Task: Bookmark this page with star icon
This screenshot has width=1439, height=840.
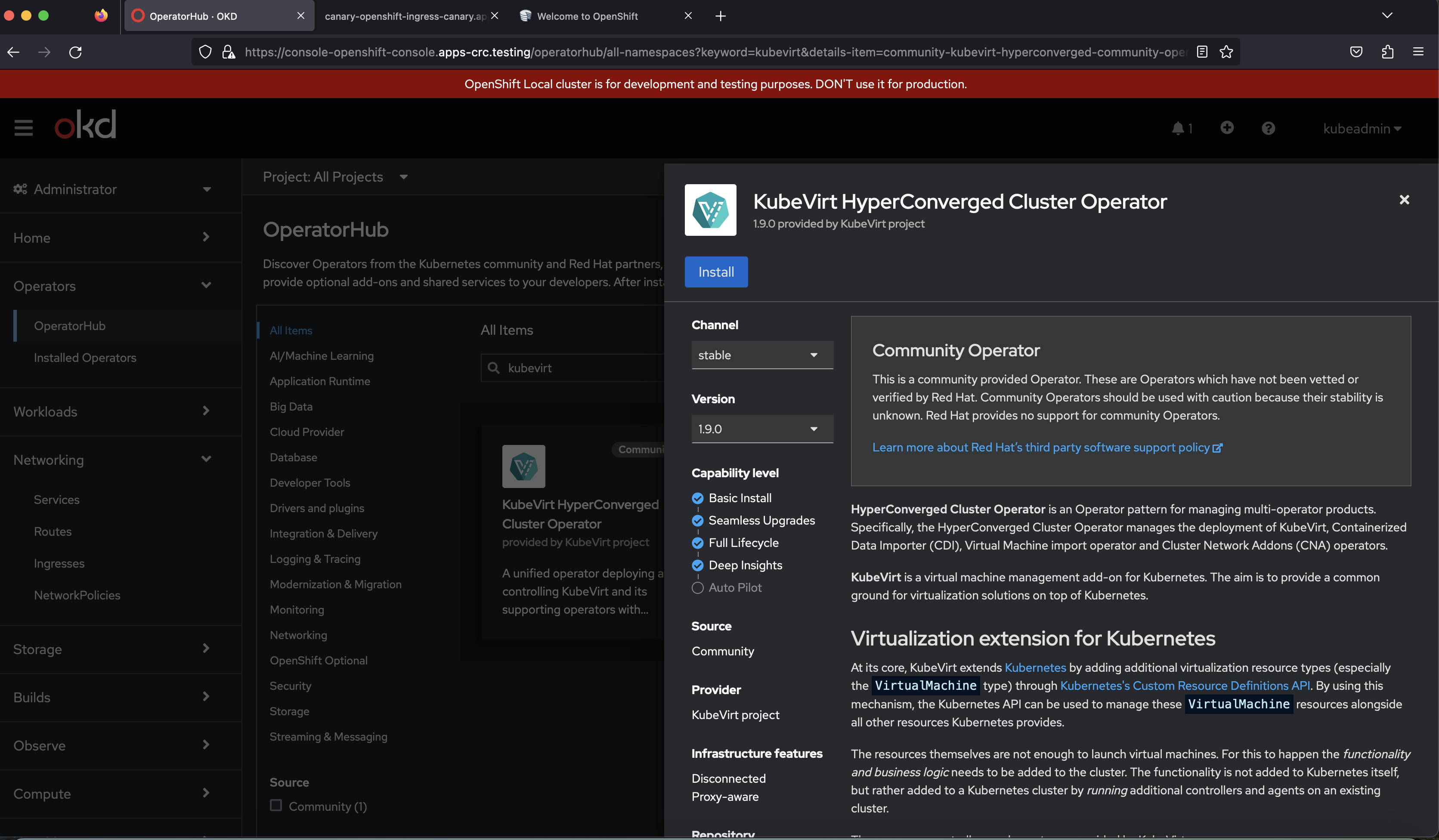Action: 1226,52
